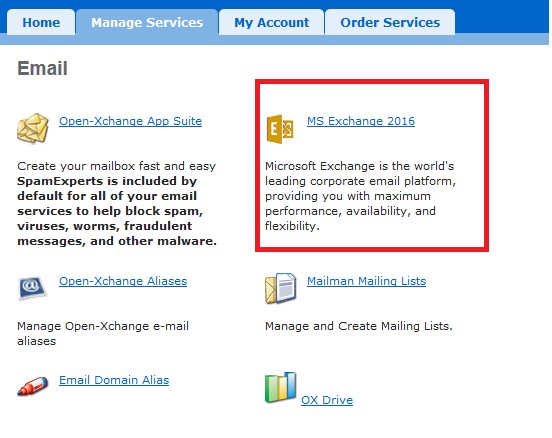Select the Manage Services tab
Viewport: 552px width, 438px height.
coord(147,22)
